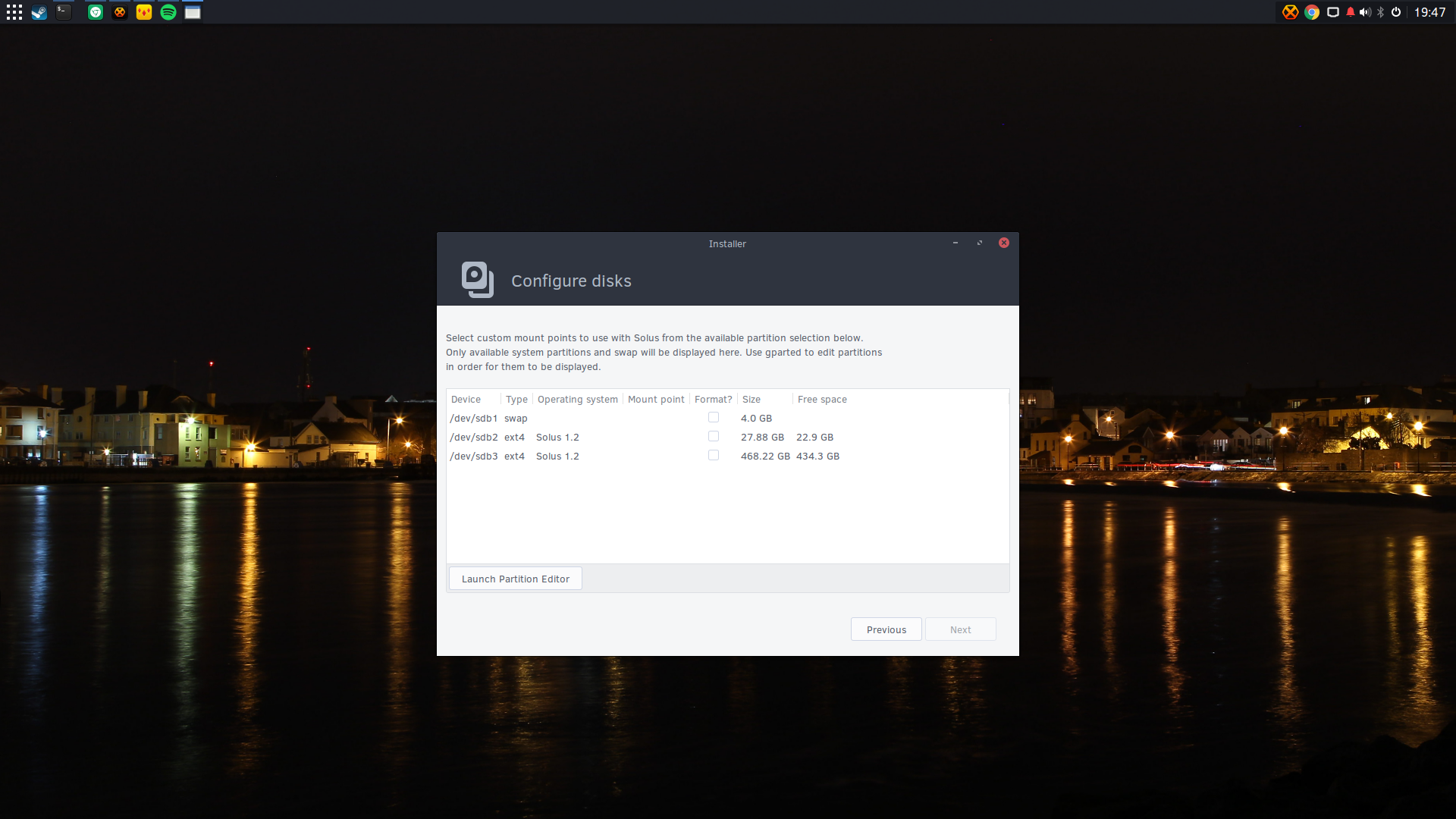Launch Partition Editor

point(516,579)
